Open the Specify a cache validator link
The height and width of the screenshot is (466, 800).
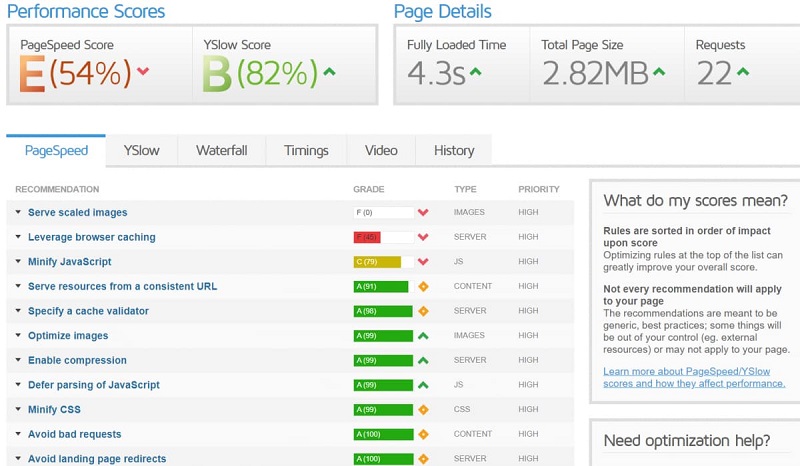(88, 311)
